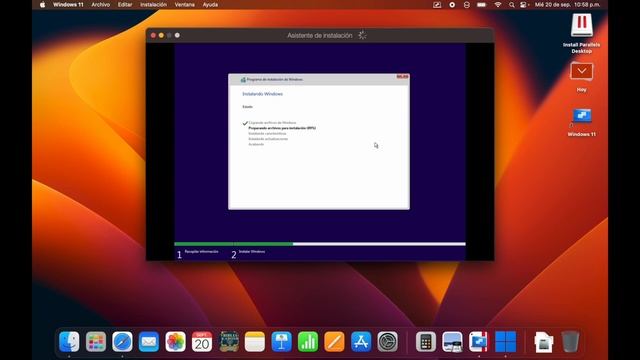Viewport: 640px width, 360px height.
Task: Open Install Parallels Desktop disk on desktop
Action: (582, 33)
